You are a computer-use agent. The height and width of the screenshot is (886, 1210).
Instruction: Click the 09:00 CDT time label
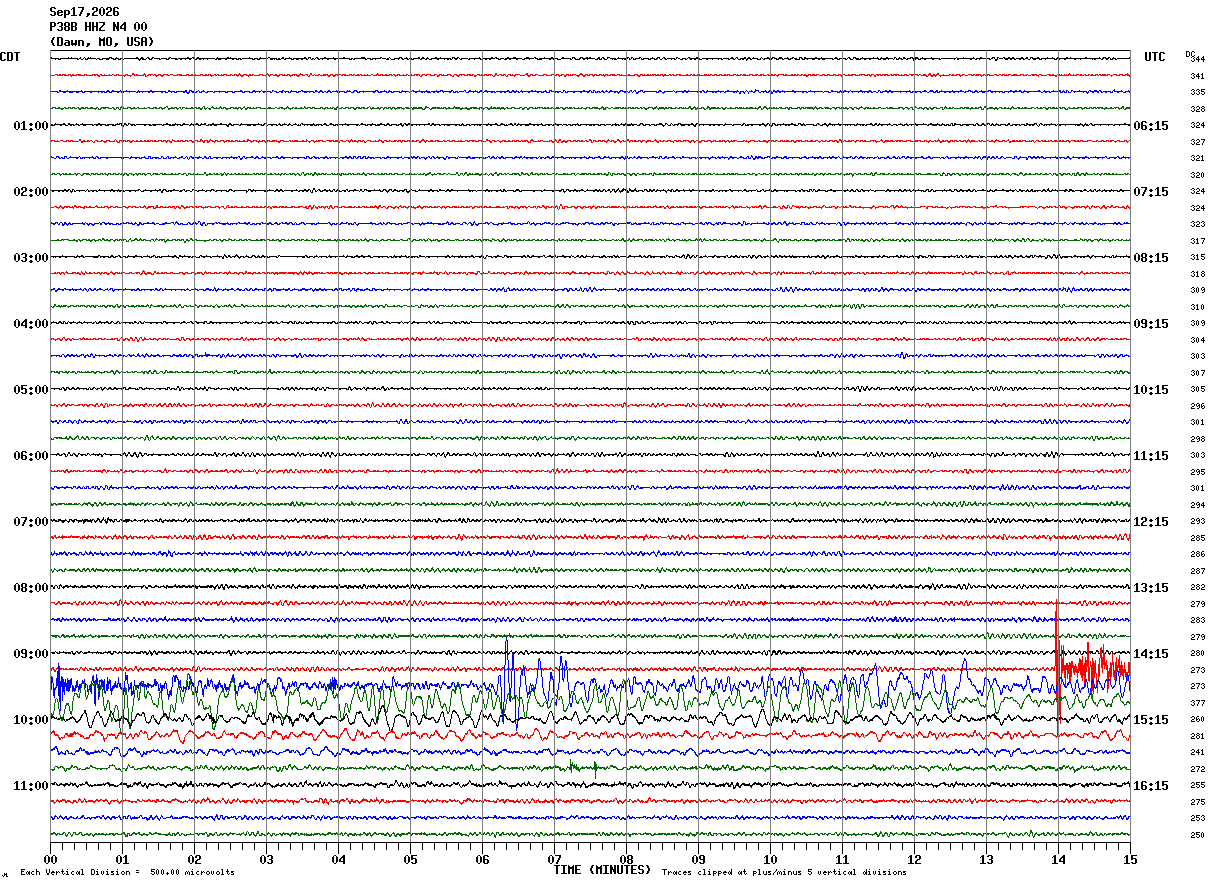tap(30, 654)
